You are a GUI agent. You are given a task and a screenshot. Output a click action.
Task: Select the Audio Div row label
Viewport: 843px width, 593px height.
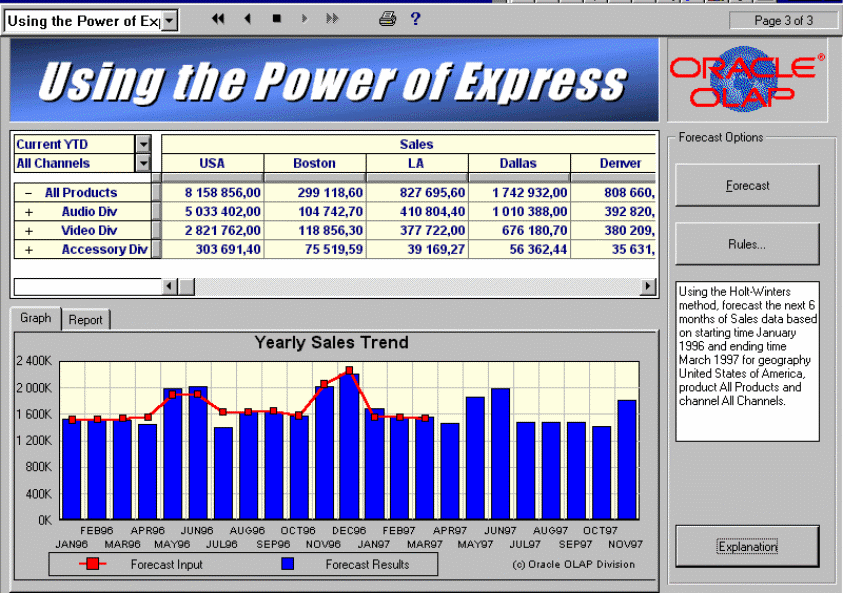pos(89,211)
